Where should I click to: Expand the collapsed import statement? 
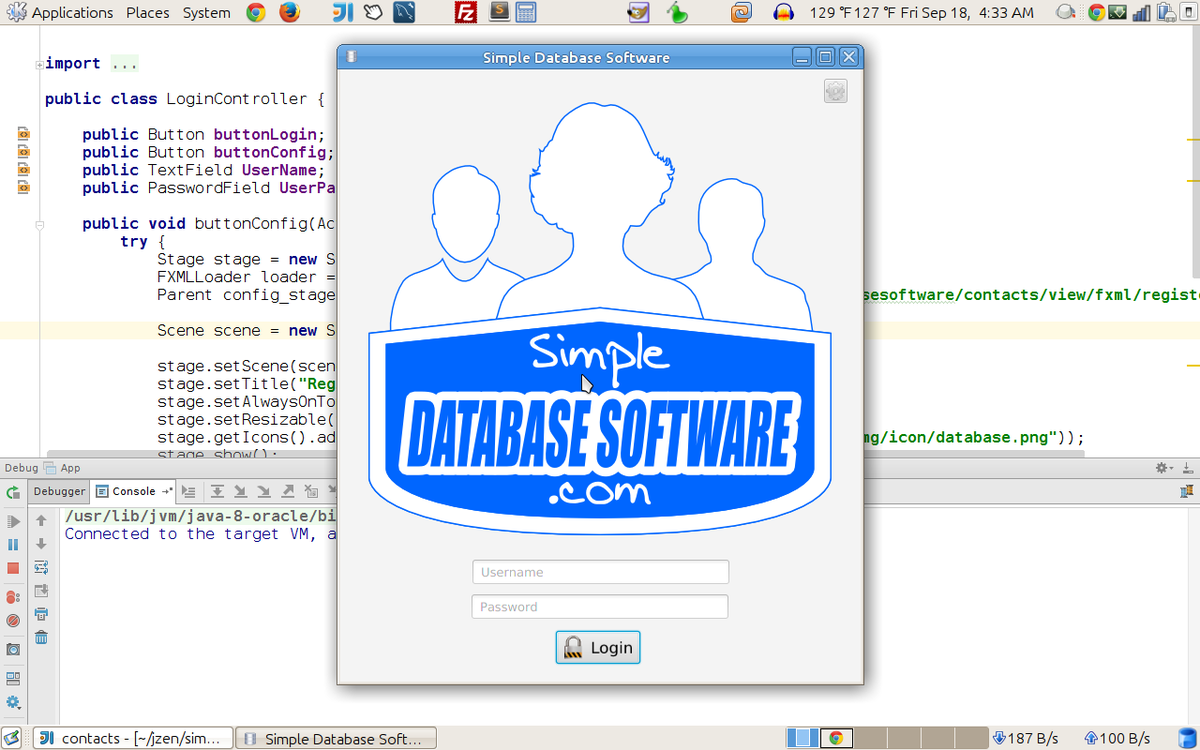tap(39, 64)
